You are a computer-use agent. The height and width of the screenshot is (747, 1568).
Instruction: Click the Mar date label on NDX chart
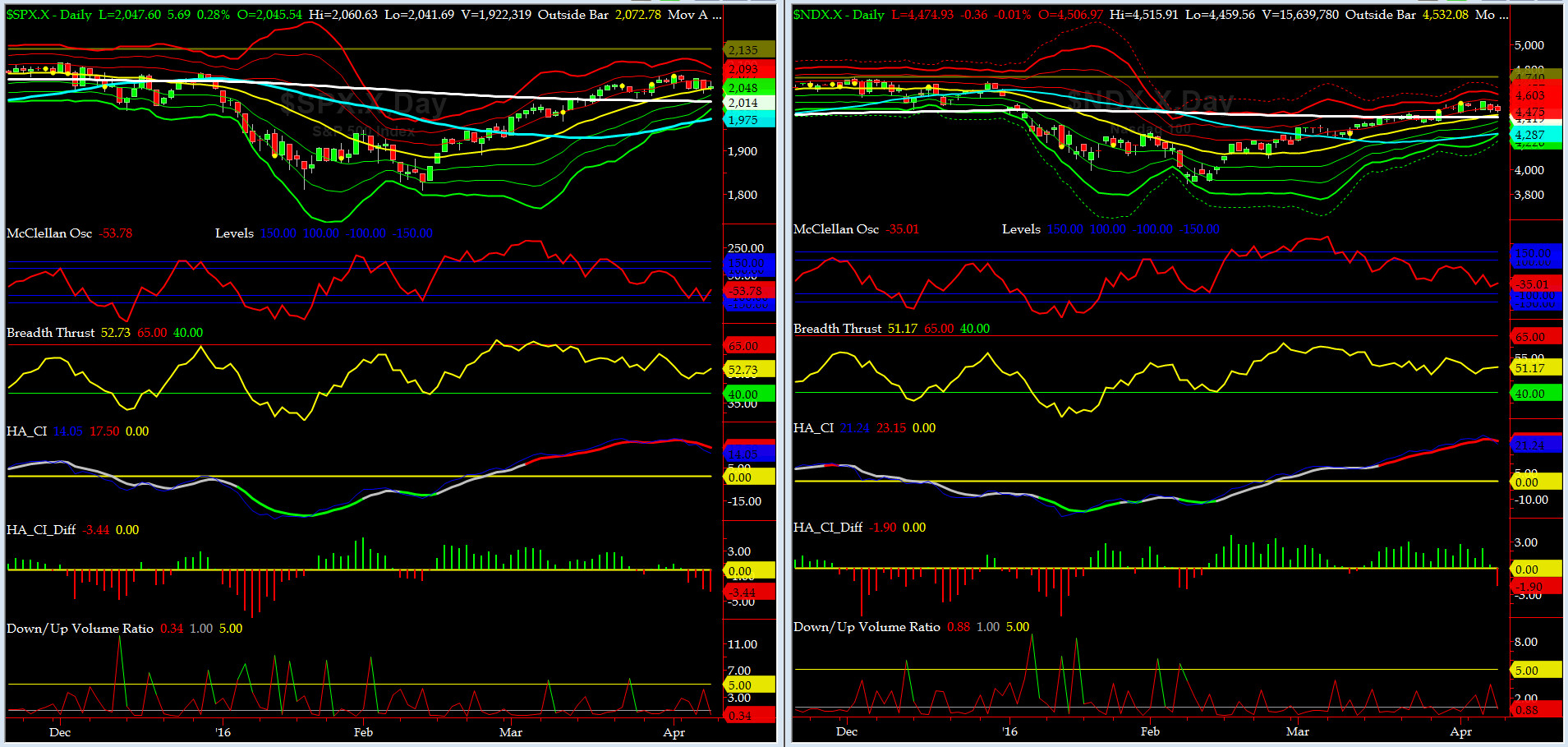(1298, 731)
